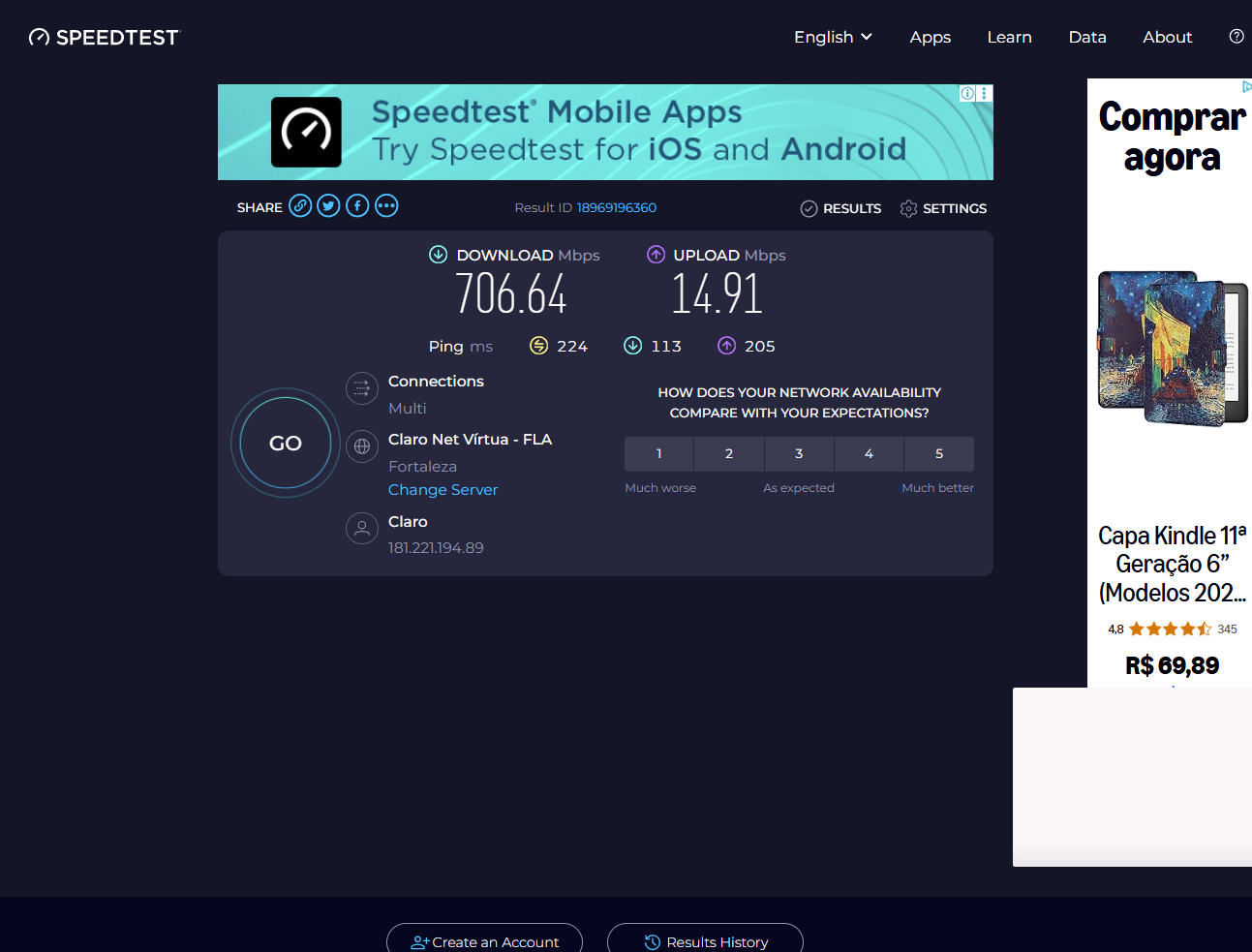Open the Settings gear
The height and width of the screenshot is (952, 1252).
[908, 208]
